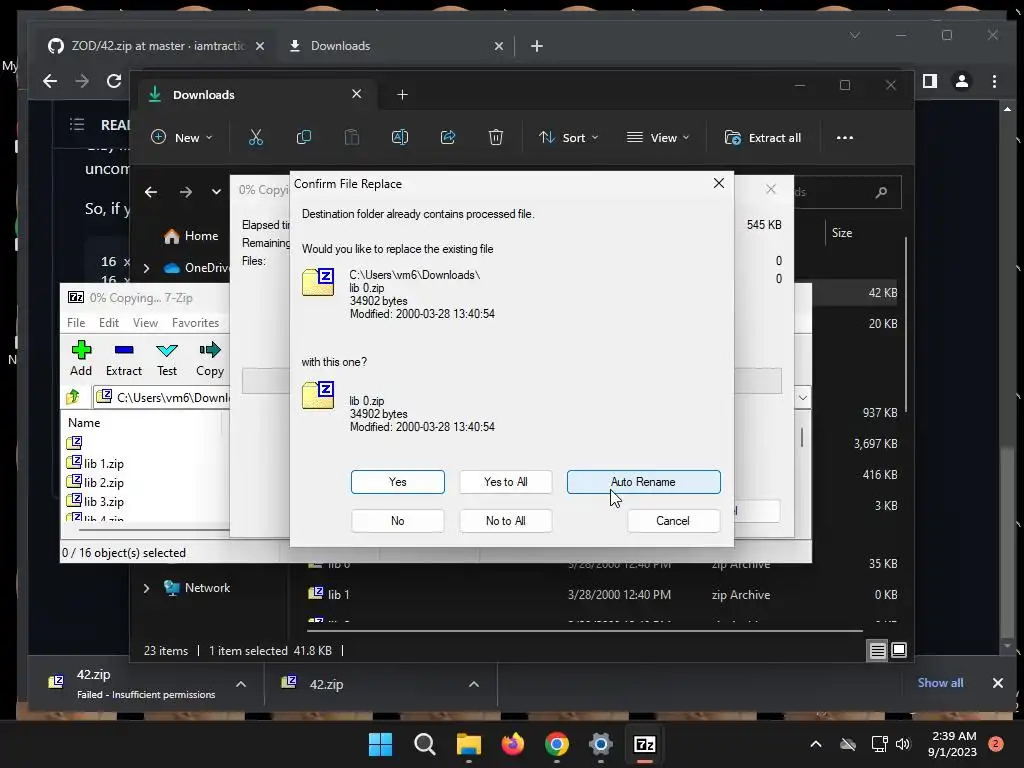
Task: Open the See more ellipsis menu in Explorer
Action: 844,138
